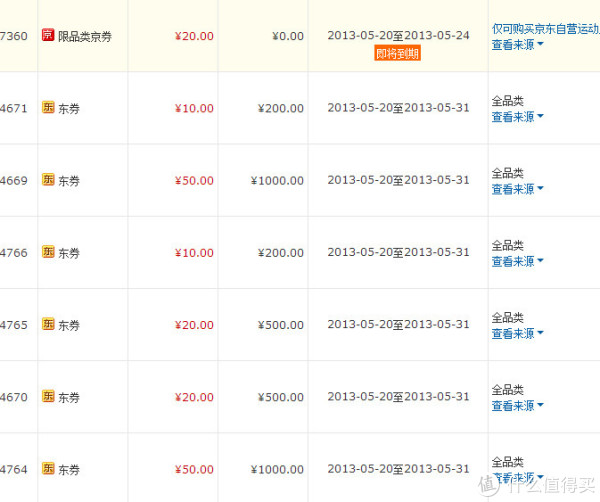Screen dimensions: 600x502
Task: Click the validity date in row 4671
Action: 398,108
